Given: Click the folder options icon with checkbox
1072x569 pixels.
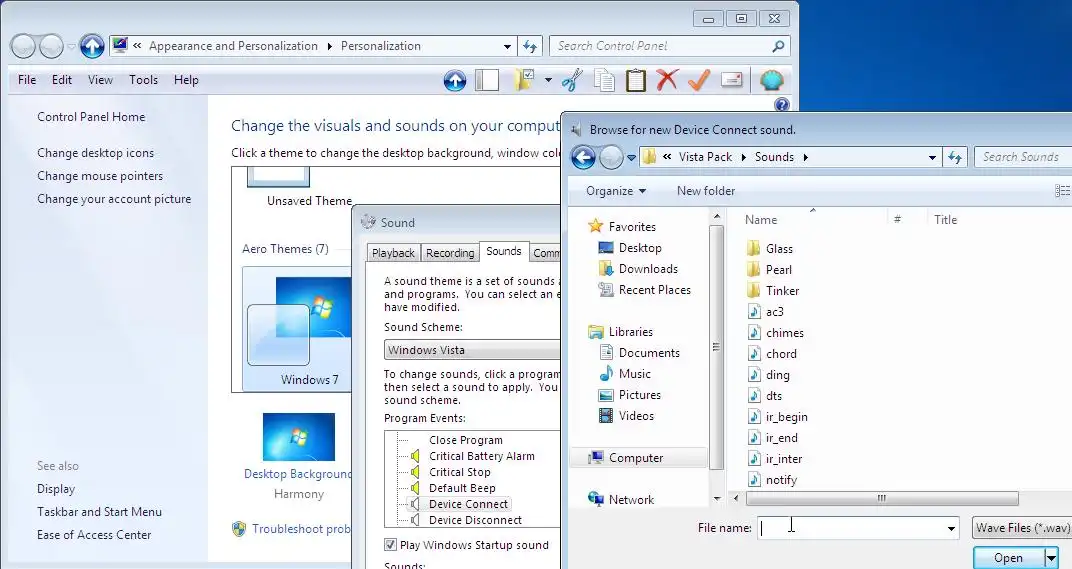Looking at the screenshot, I should pyautogui.click(x=524, y=80).
